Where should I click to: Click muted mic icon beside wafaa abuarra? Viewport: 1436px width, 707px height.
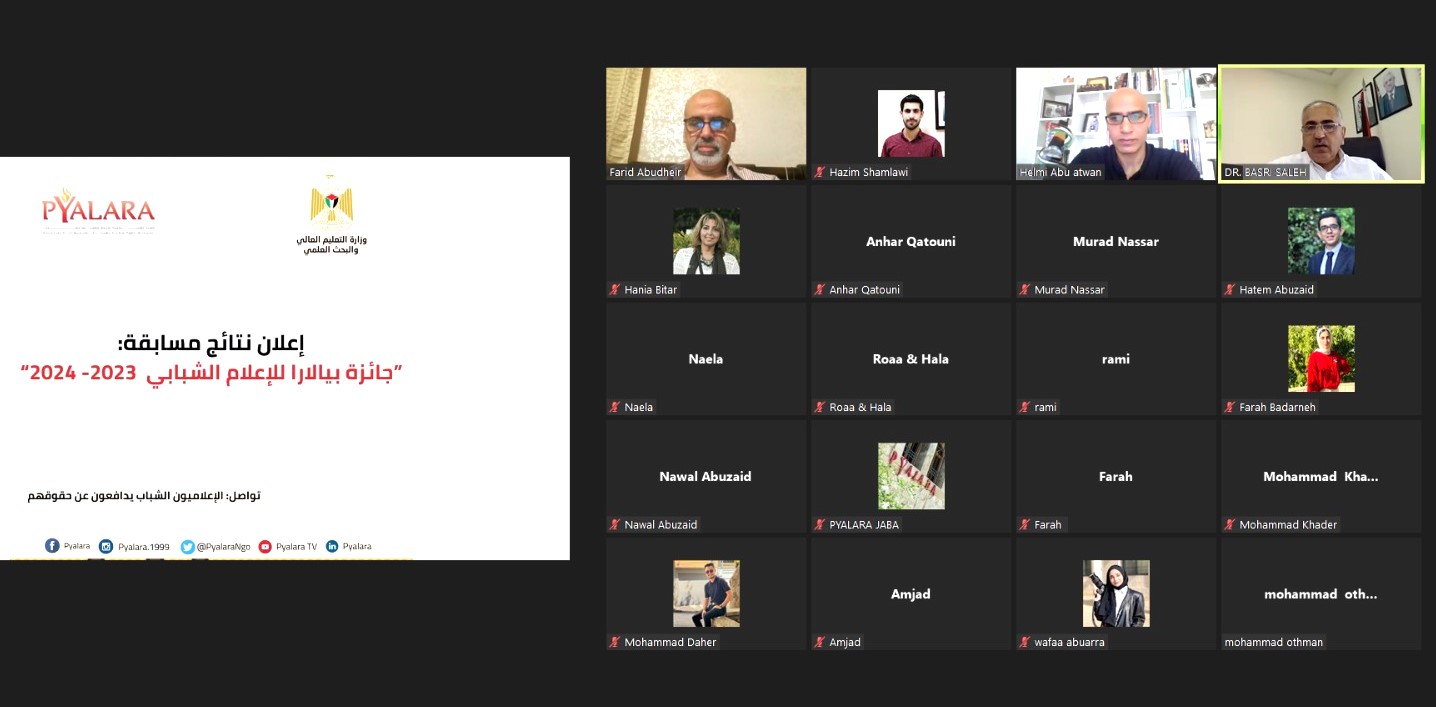tap(1025, 642)
